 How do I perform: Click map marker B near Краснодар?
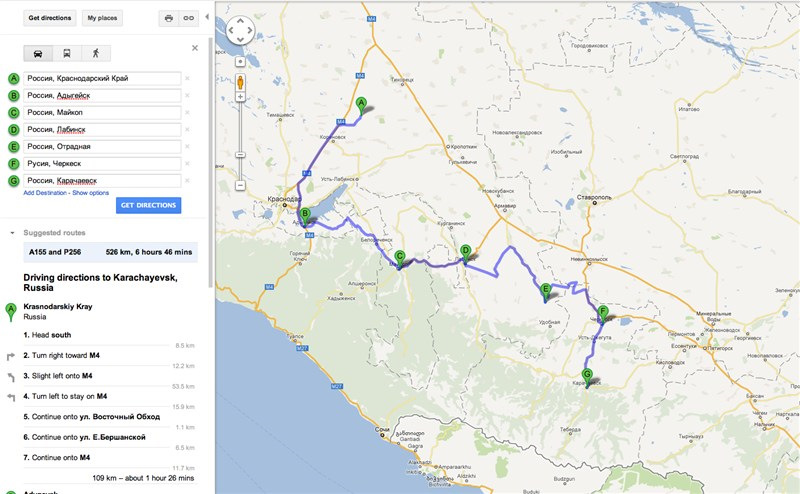305,216
